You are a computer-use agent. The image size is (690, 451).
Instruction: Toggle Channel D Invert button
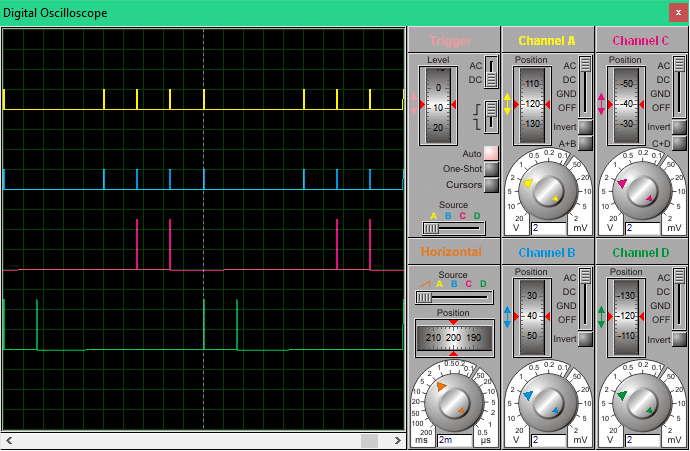point(679,339)
